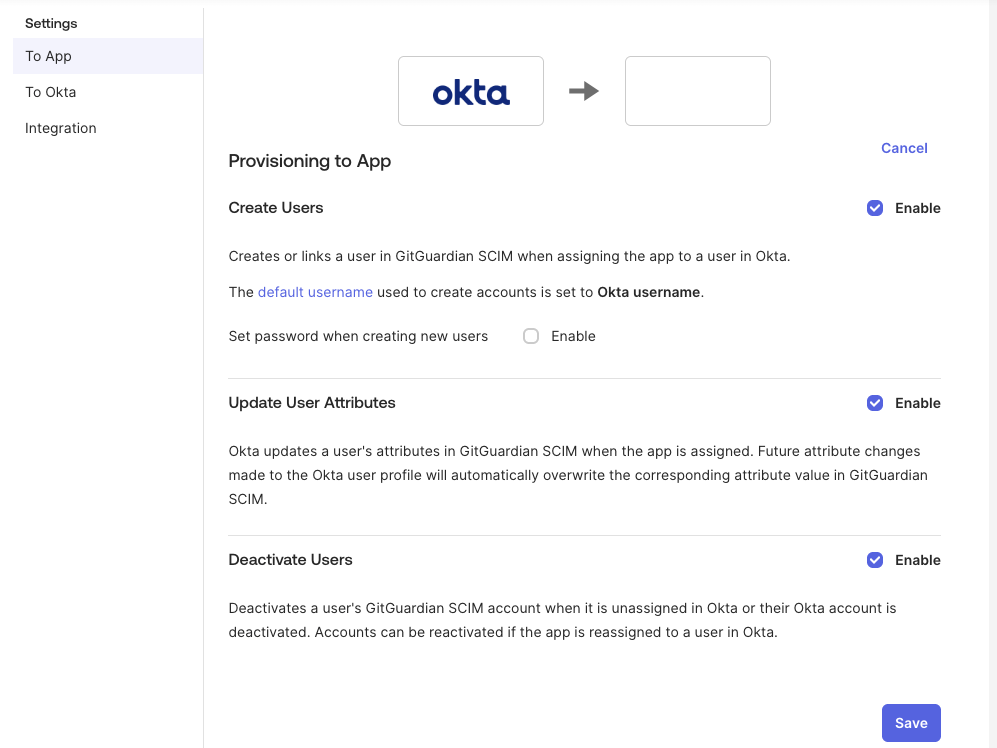Click the blank application logo box
Image resolution: width=997 pixels, height=748 pixels.
(697, 90)
